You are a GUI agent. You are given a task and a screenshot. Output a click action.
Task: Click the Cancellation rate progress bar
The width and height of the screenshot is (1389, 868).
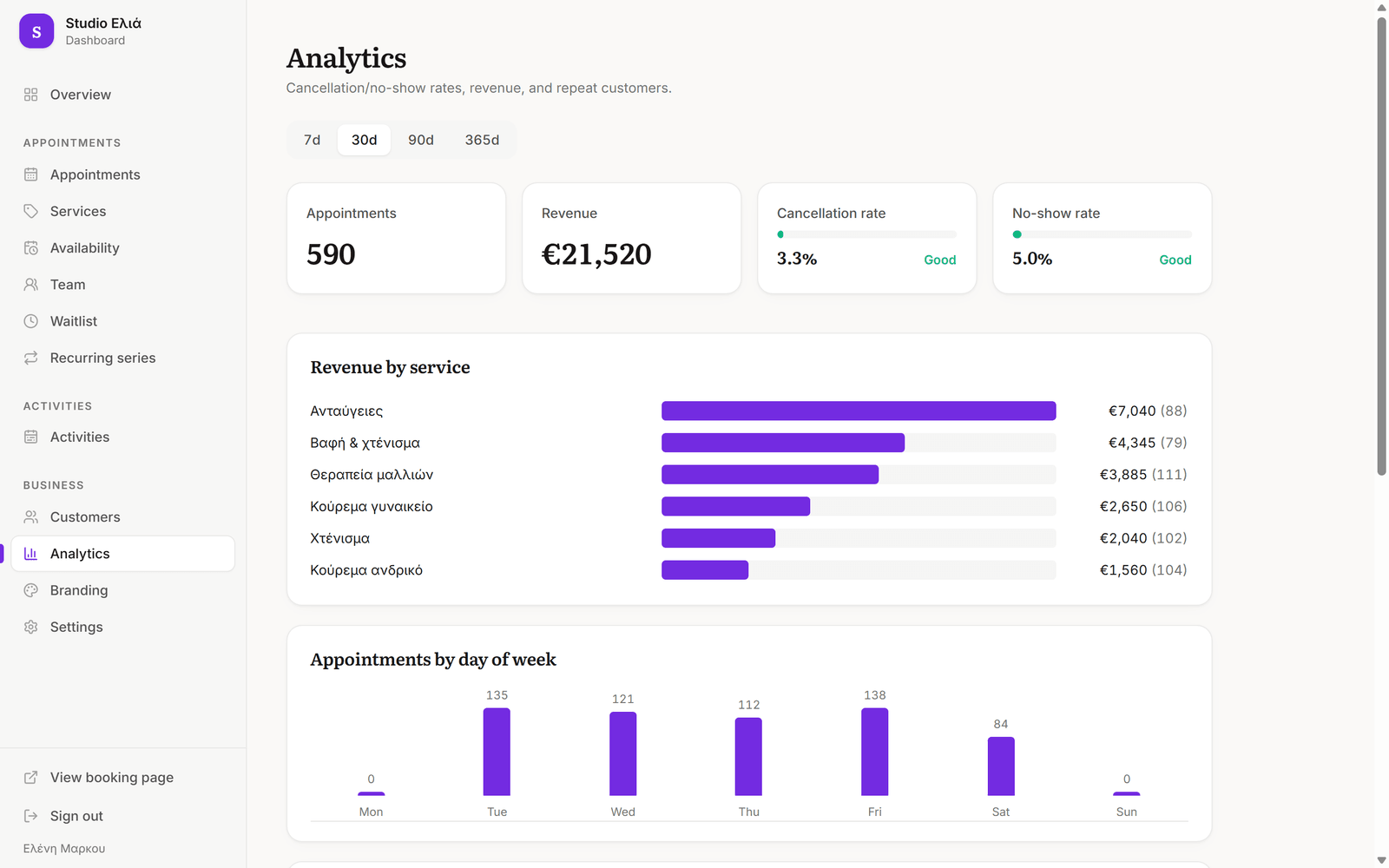coord(866,234)
